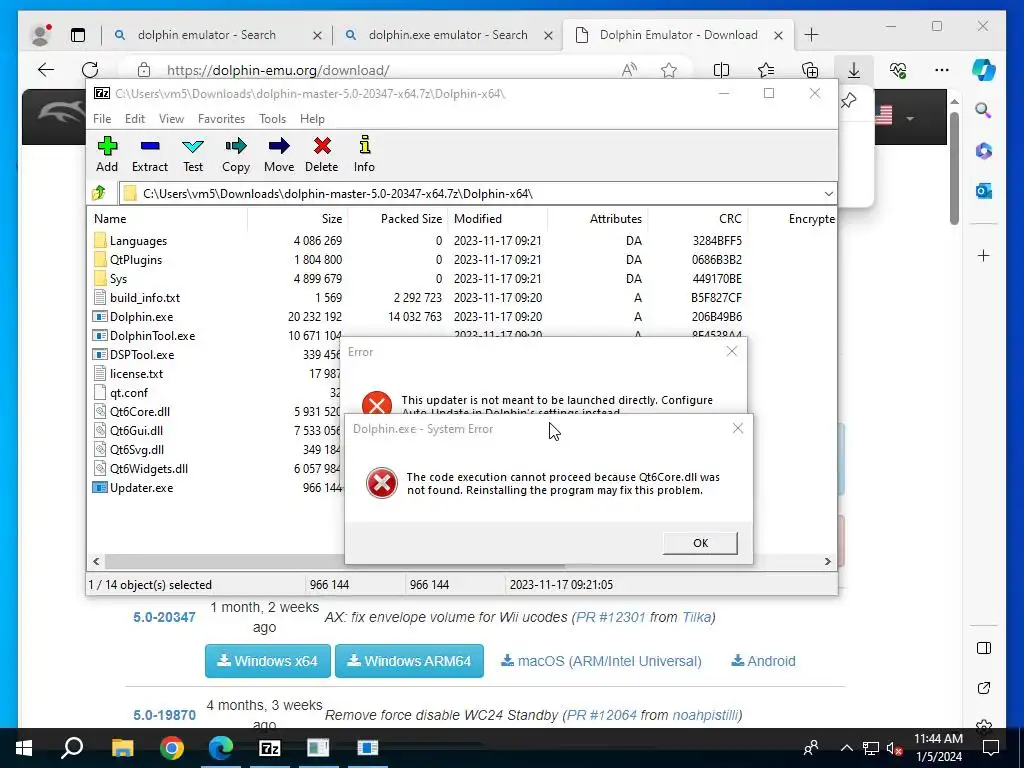Image resolution: width=1024 pixels, height=768 pixels.
Task: Sort by Attributes column header
Action: pos(598,219)
